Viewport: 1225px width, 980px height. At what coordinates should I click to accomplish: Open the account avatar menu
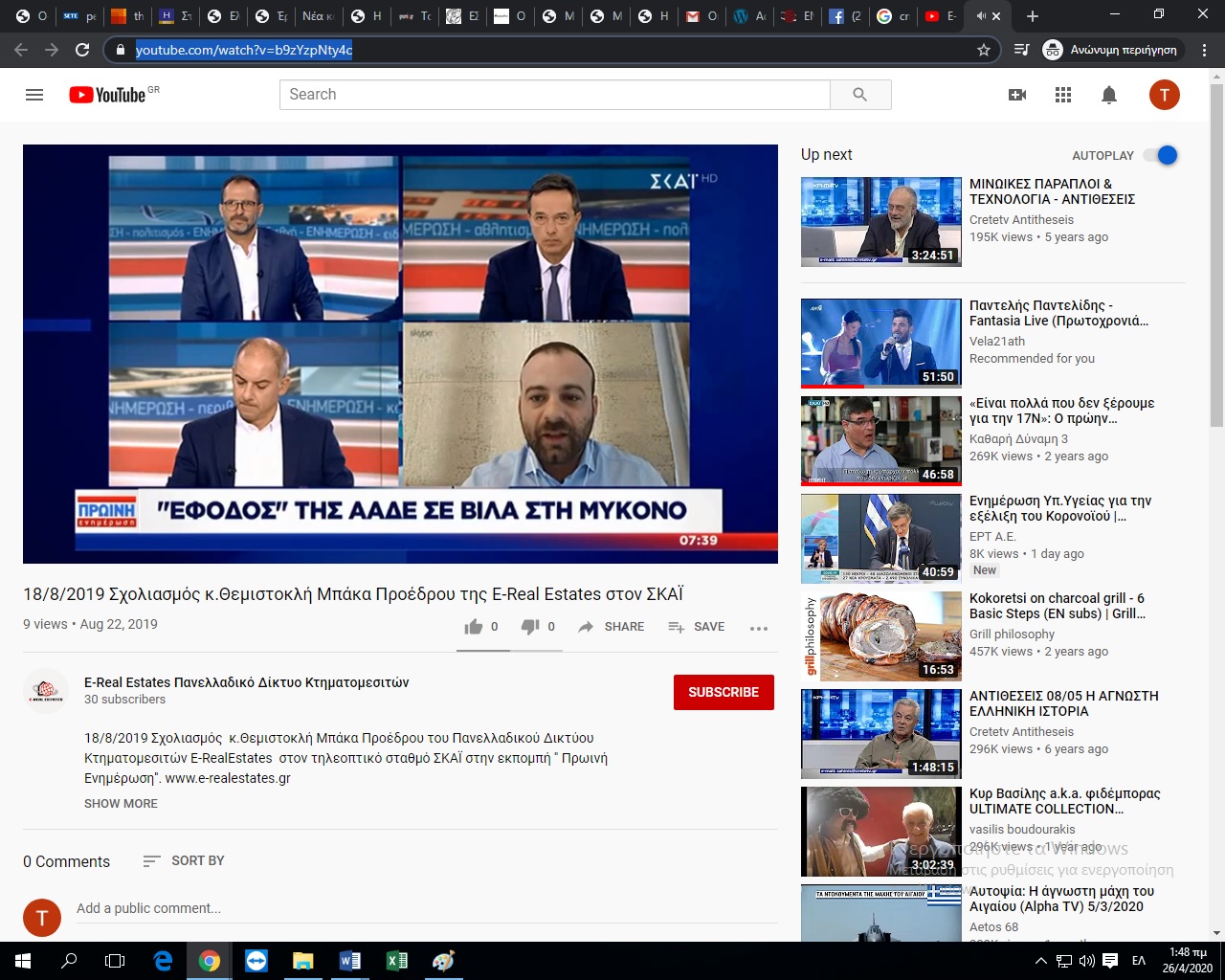(x=1165, y=95)
